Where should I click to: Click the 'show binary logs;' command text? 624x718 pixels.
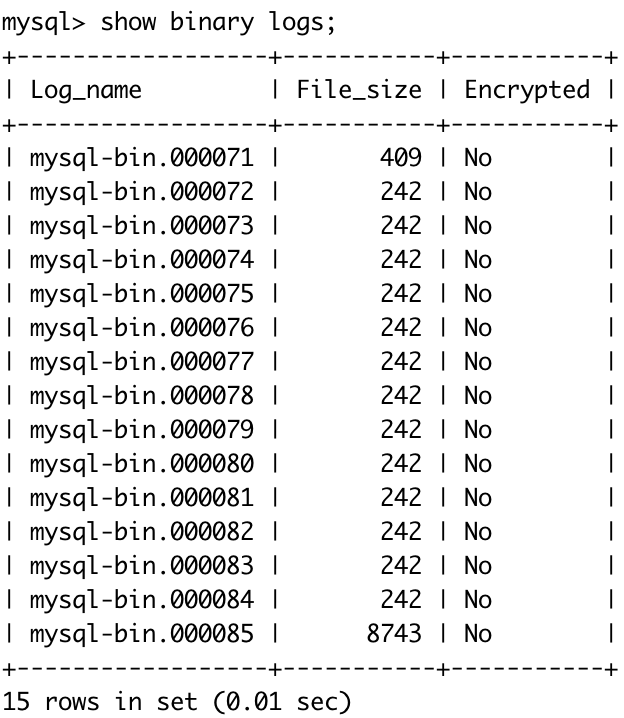tap(218, 23)
